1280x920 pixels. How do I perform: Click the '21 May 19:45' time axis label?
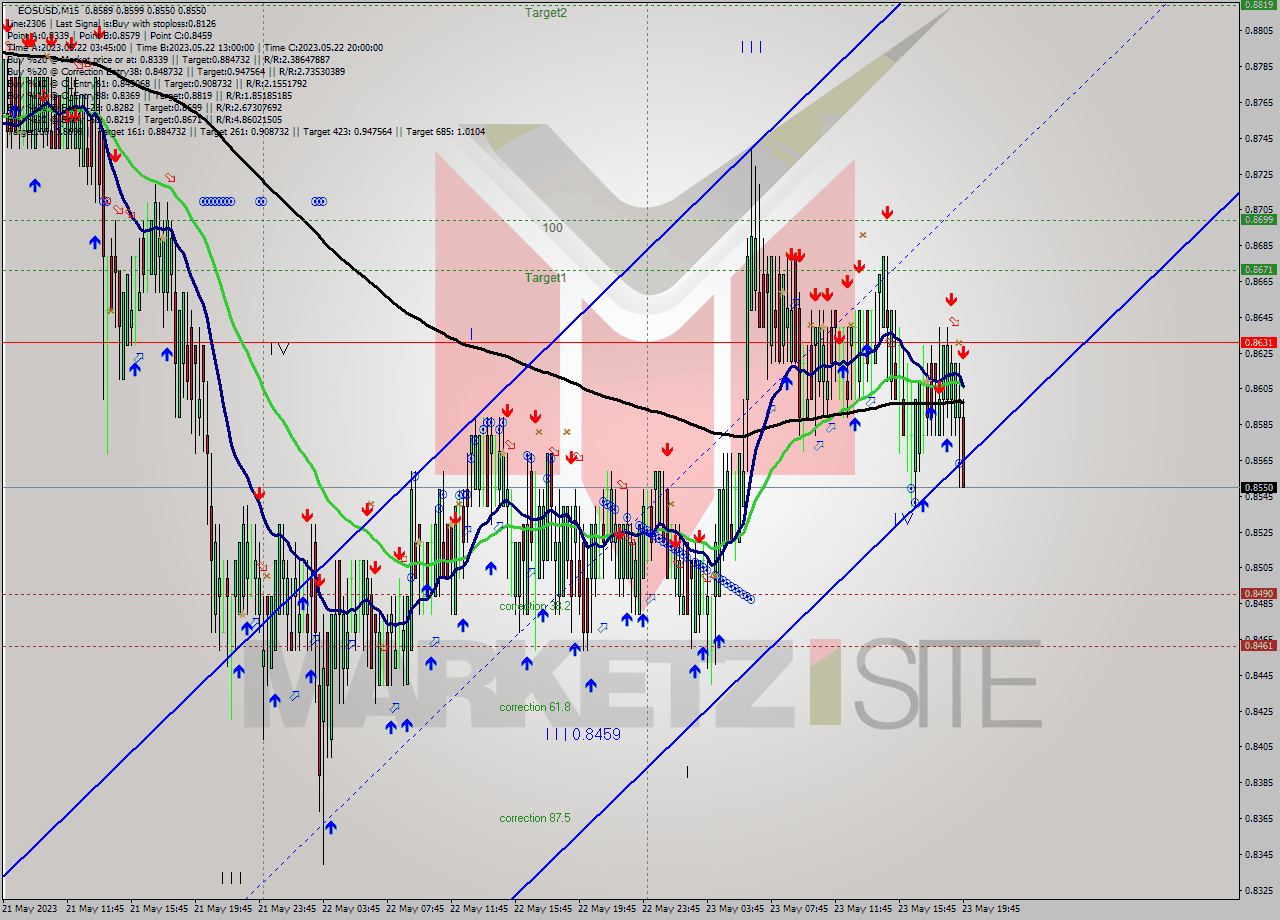click(223, 909)
